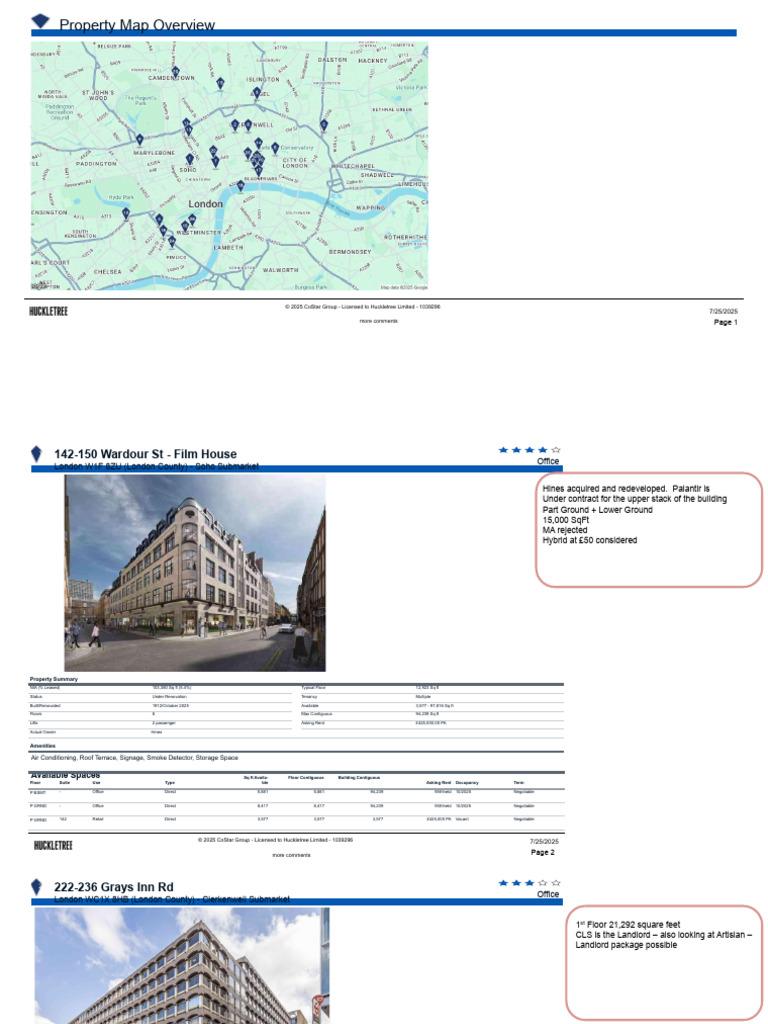This screenshot has height=1024, width=768.
Task: Click the first filled star of Wardour St rating
Action: click(503, 450)
